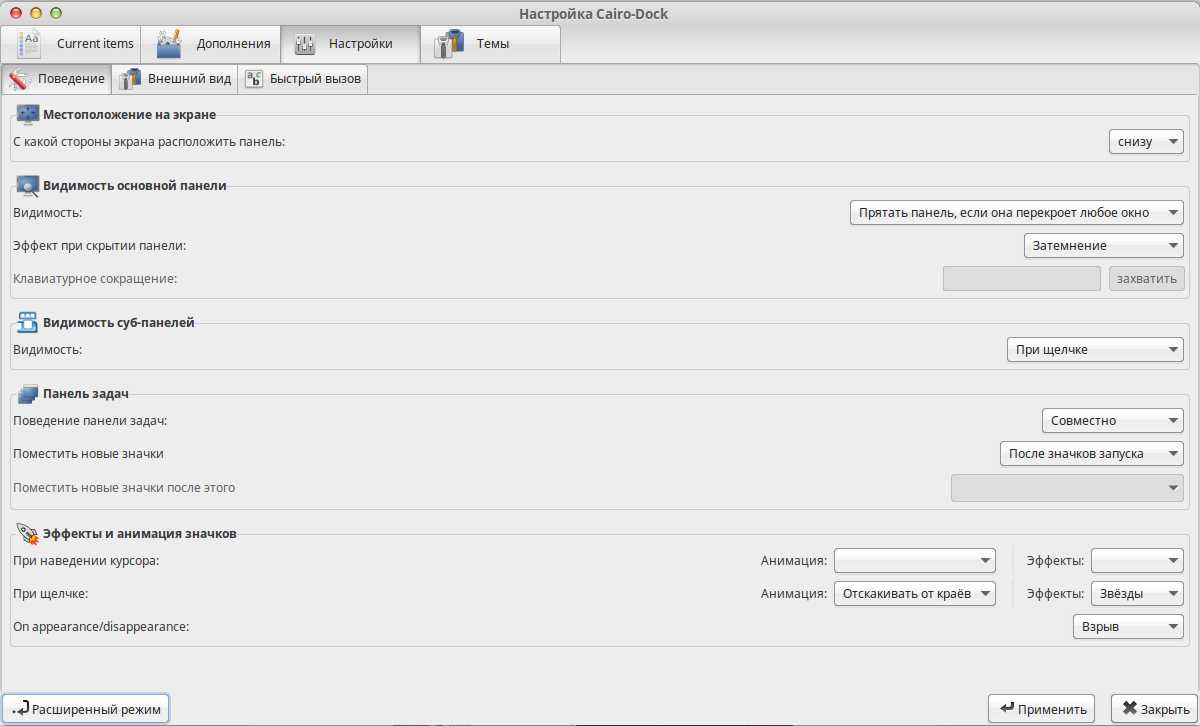
Task: Open the sub-panel visibility dropdown При щелчке
Action: pyautogui.click(x=1095, y=350)
